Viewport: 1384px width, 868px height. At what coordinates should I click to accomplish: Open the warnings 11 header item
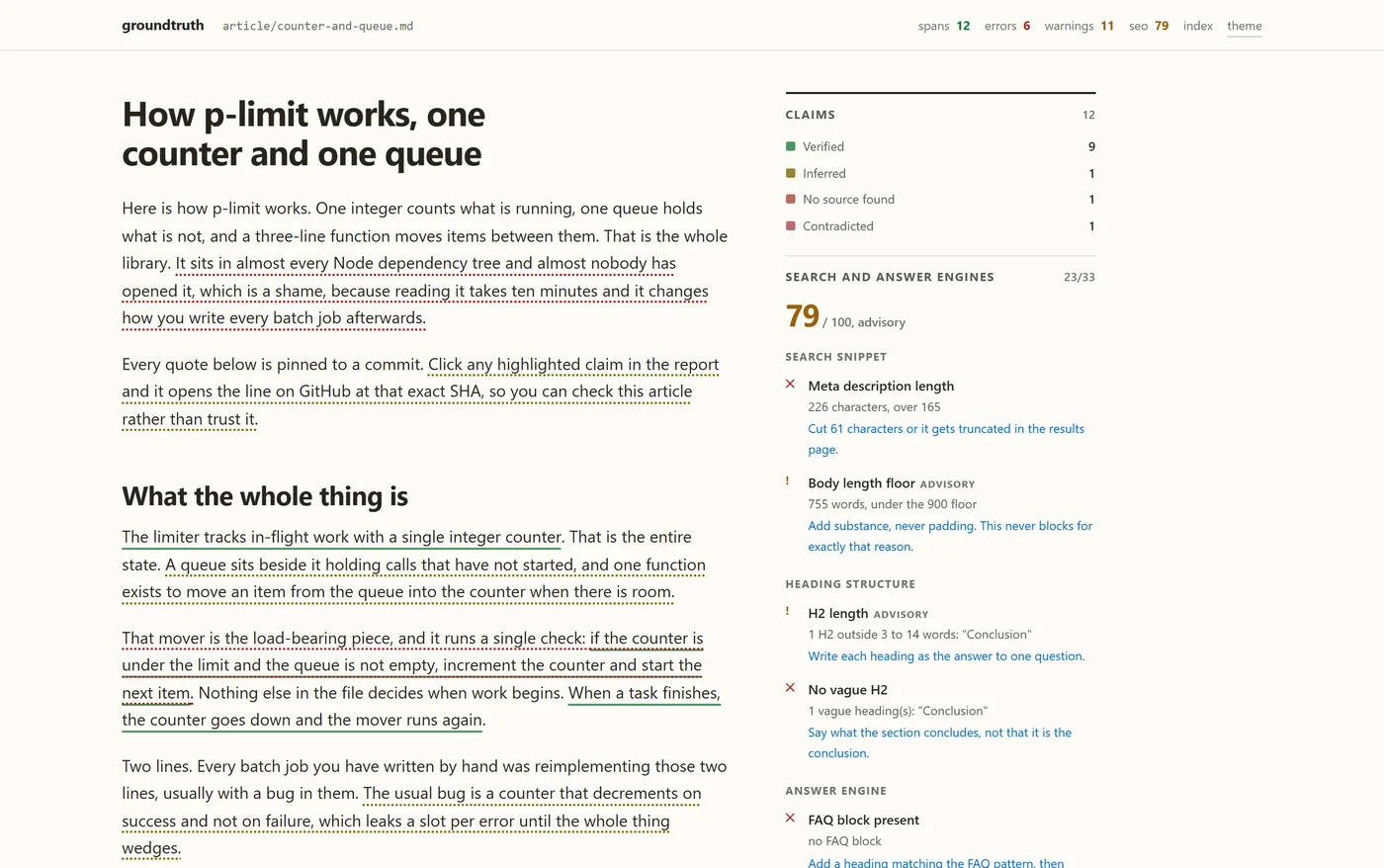pyautogui.click(x=1079, y=26)
